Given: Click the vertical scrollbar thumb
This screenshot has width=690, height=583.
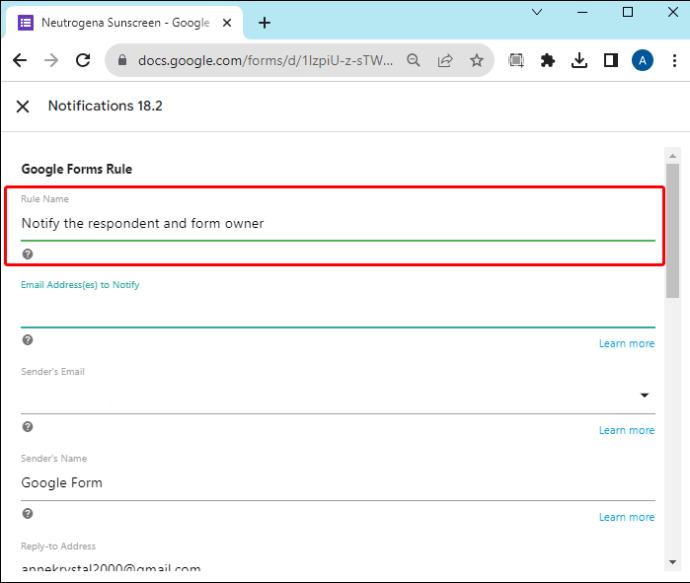Looking at the screenshot, I should [672, 231].
